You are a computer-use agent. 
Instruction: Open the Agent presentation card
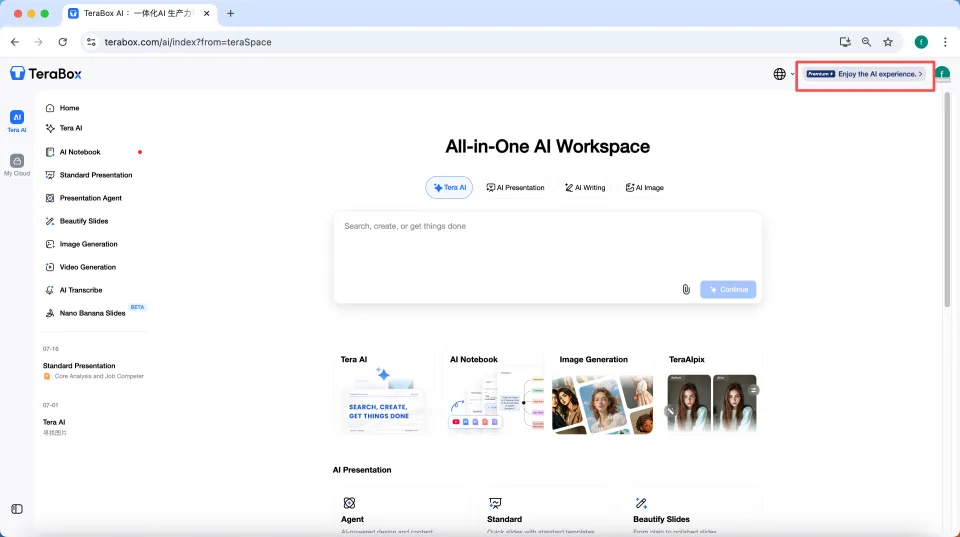(x=402, y=512)
